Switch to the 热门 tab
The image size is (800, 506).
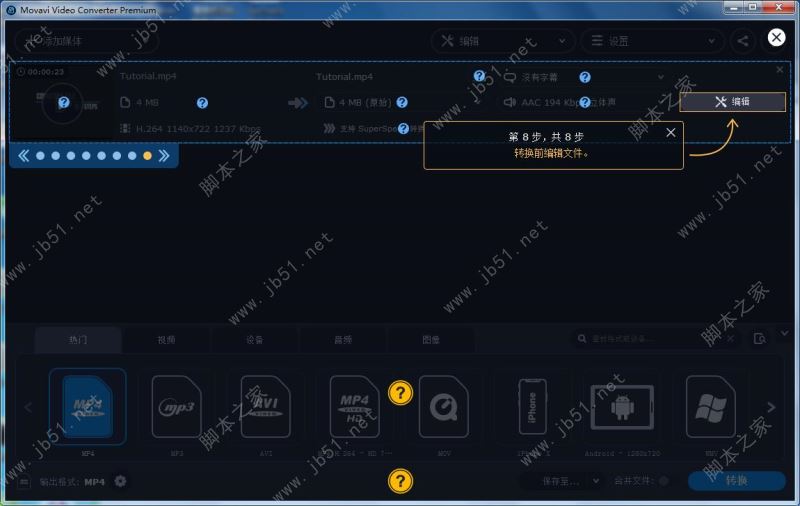point(78,340)
